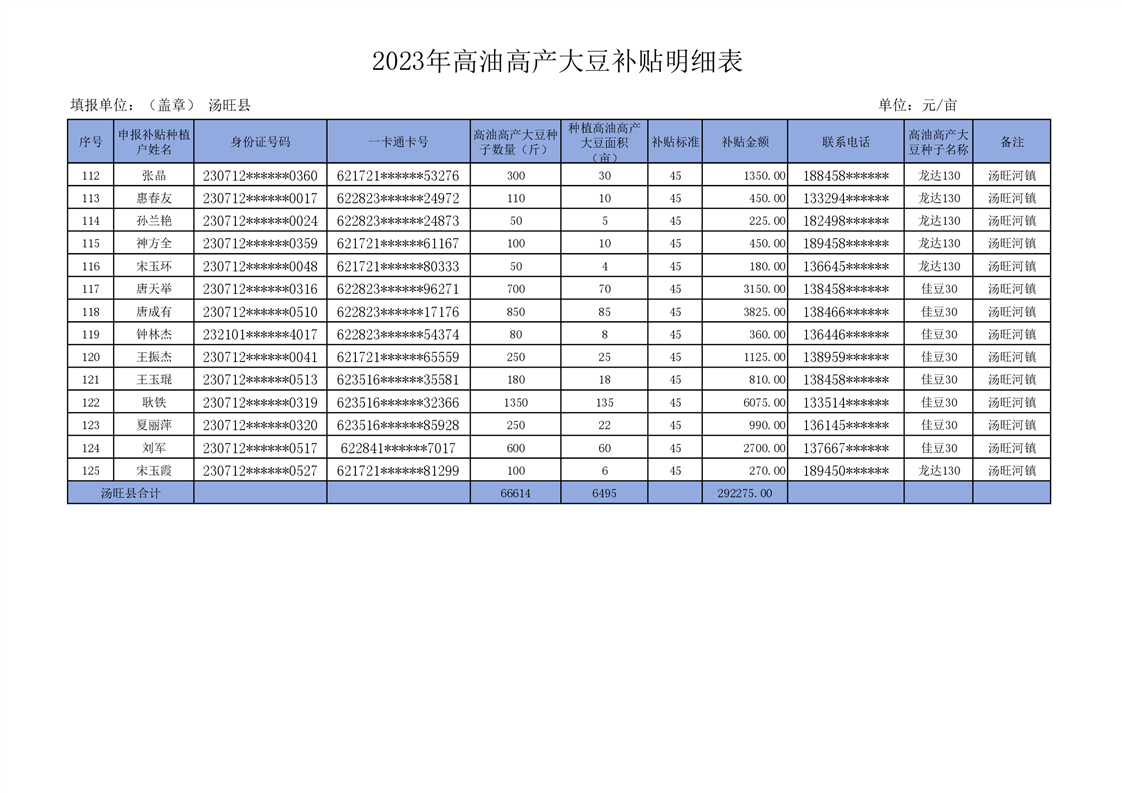The image size is (1122, 793).
Task: Select the 补贴标准 header cell
Action: (675, 142)
